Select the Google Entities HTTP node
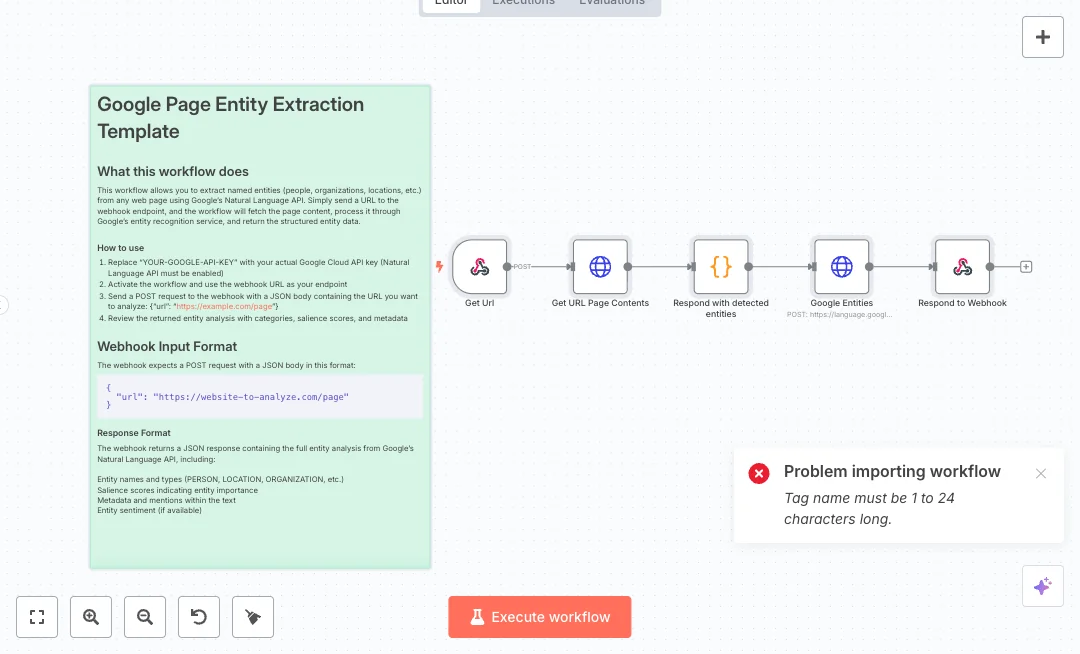1080x654 pixels. (842, 267)
